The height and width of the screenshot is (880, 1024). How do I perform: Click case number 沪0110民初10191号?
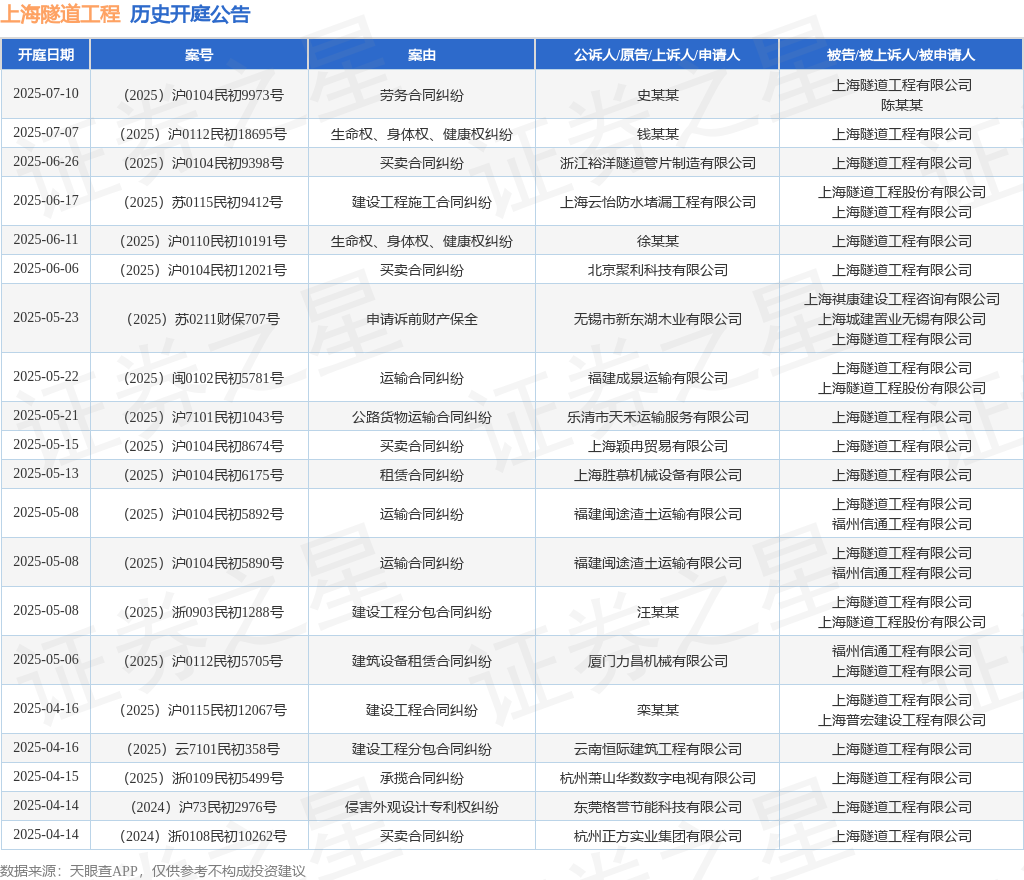[x=203, y=242]
